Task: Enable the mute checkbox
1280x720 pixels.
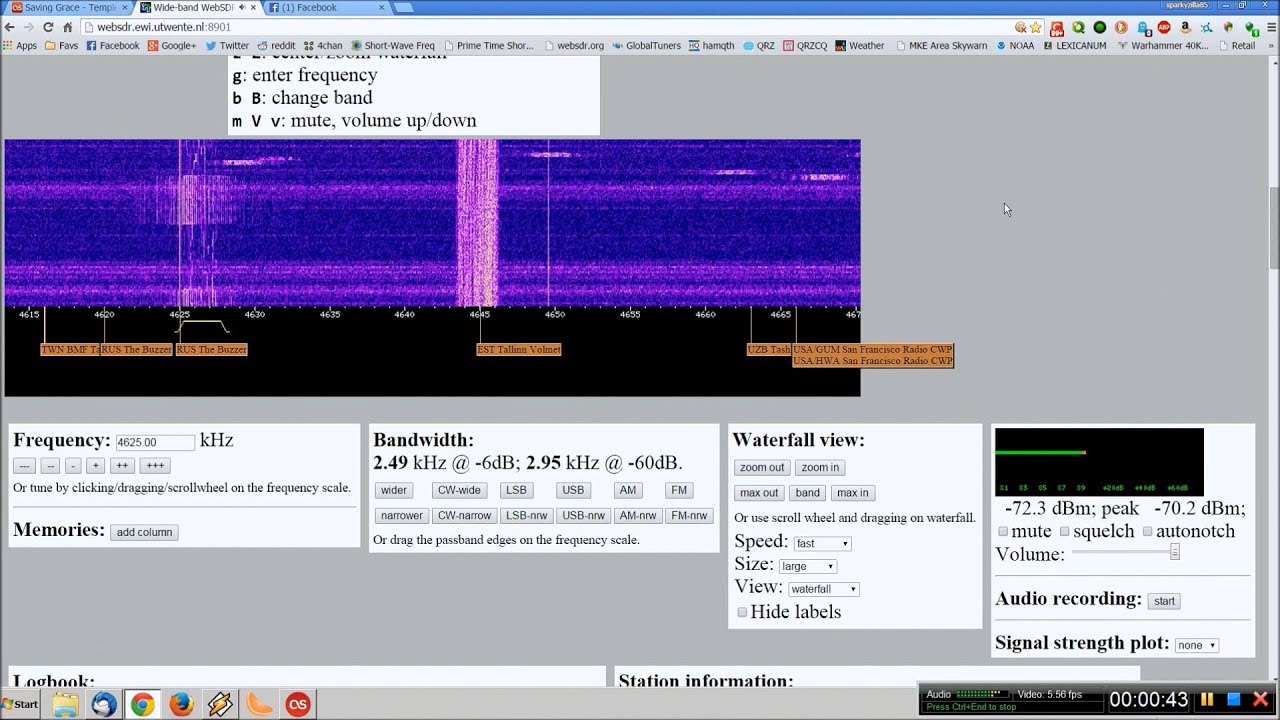Action: click(1003, 532)
